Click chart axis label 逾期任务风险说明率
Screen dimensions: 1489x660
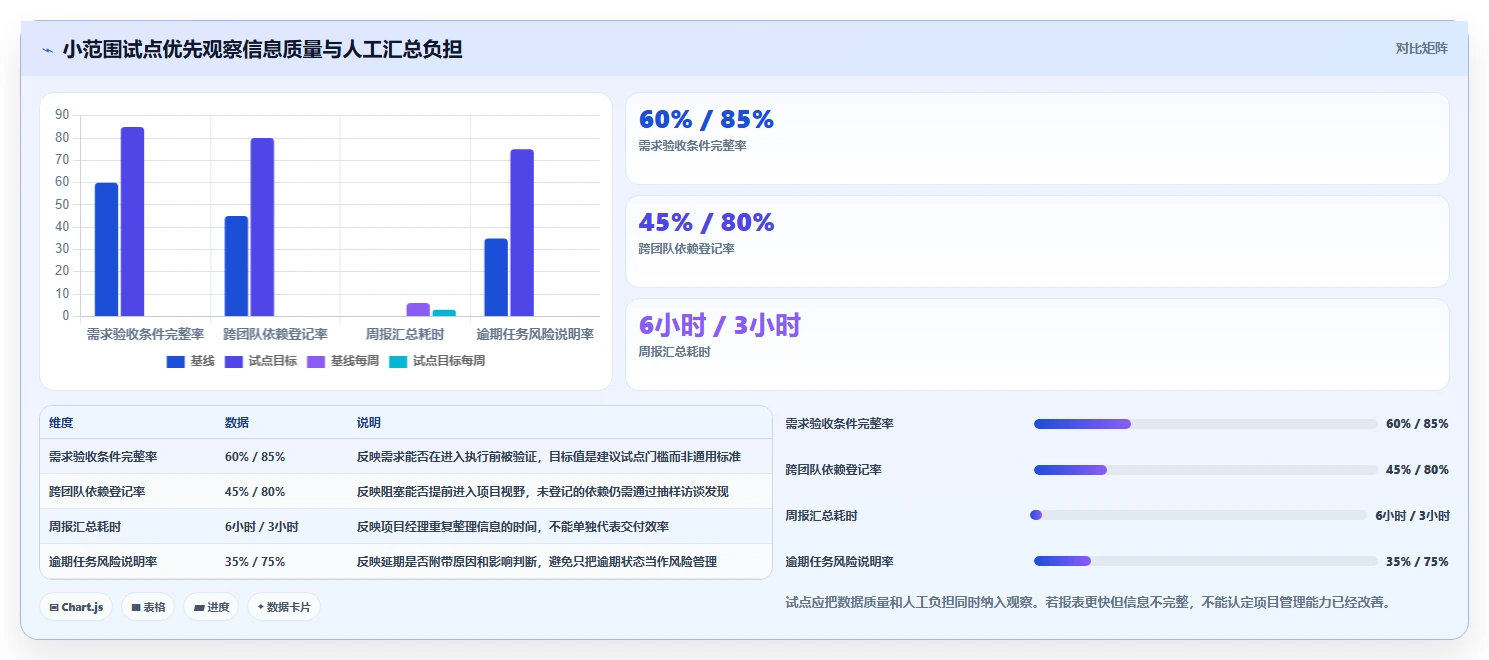coord(535,334)
